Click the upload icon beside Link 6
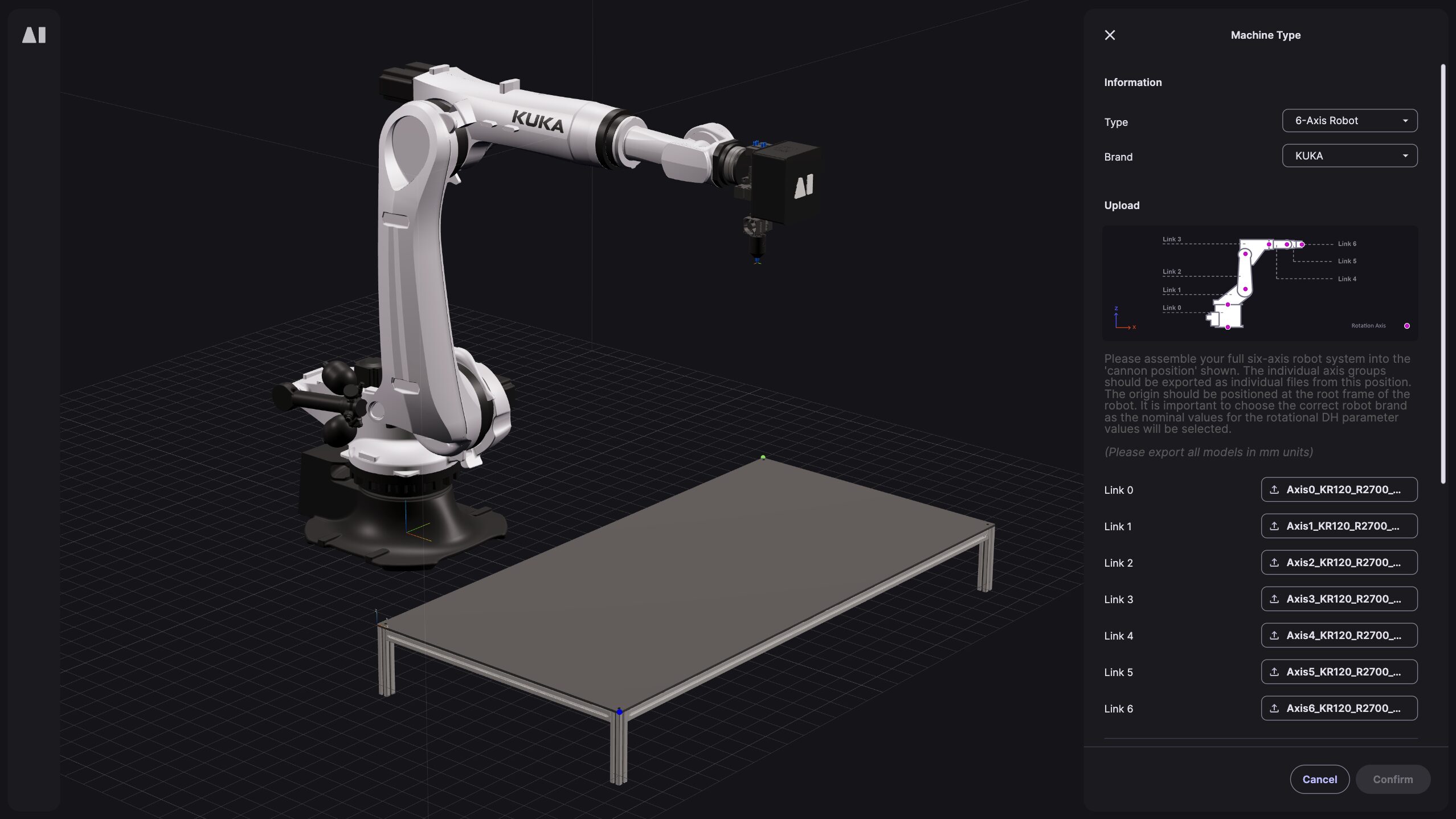 click(1275, 708)
